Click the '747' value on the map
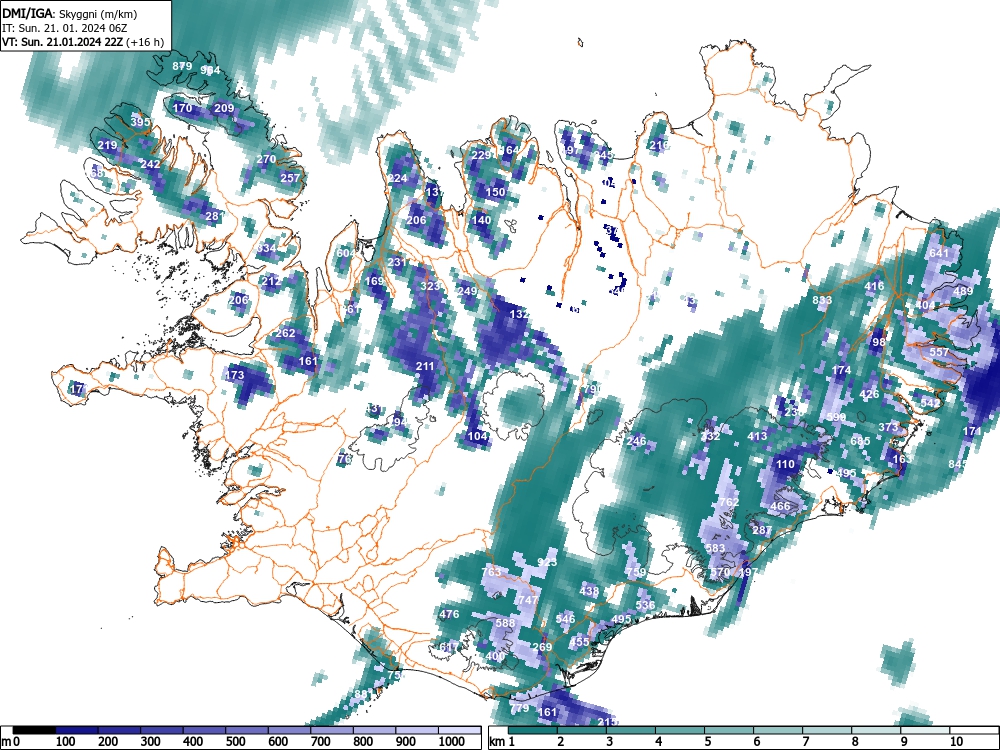The height and width of the screenshot is (750, 1000). coord(527,599)
